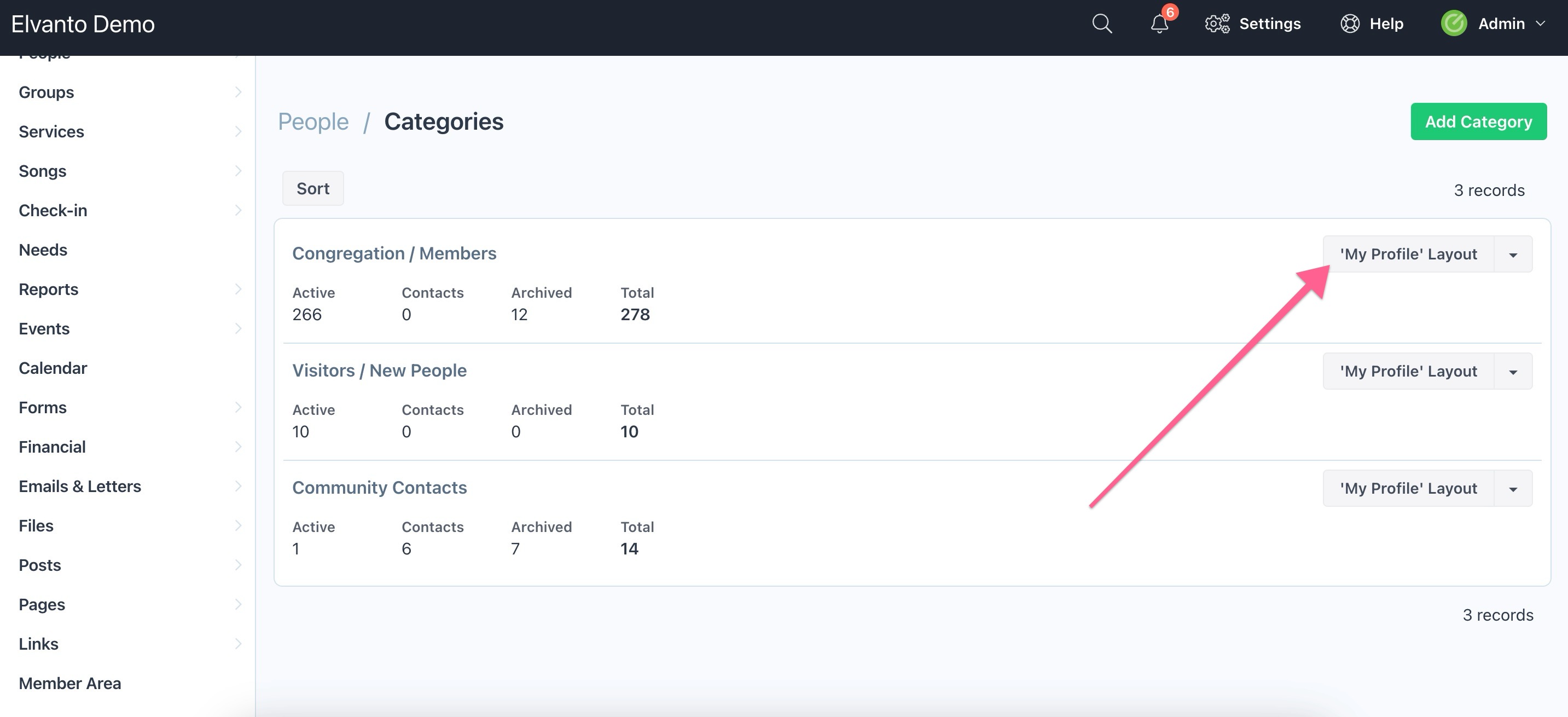Viewport: 1568px width, 717px height.
Task: Open the Congregation / Members category link
Action: [394, 253]
